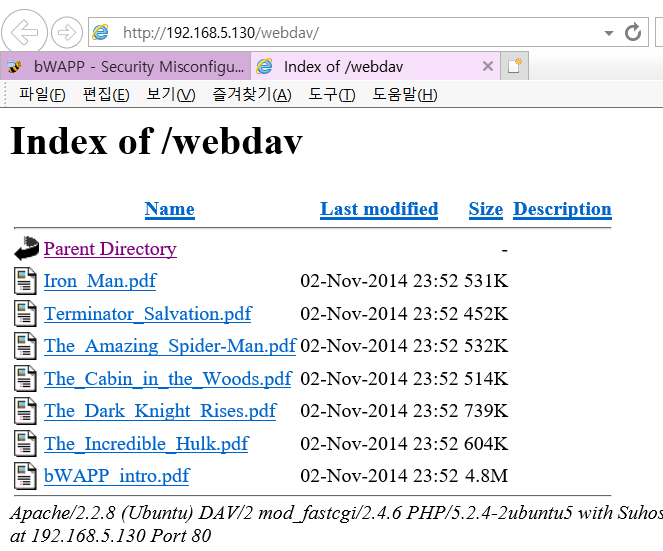Sort by the Description column header
This screenshot has height=551, width=663.
pyautogui.click(x=562, y=209)
